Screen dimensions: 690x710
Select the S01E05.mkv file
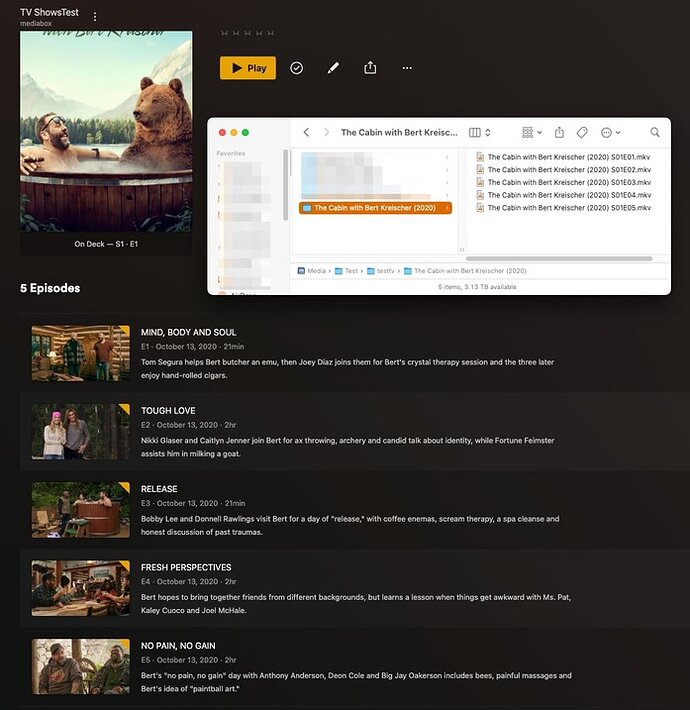tap(563, 208)
